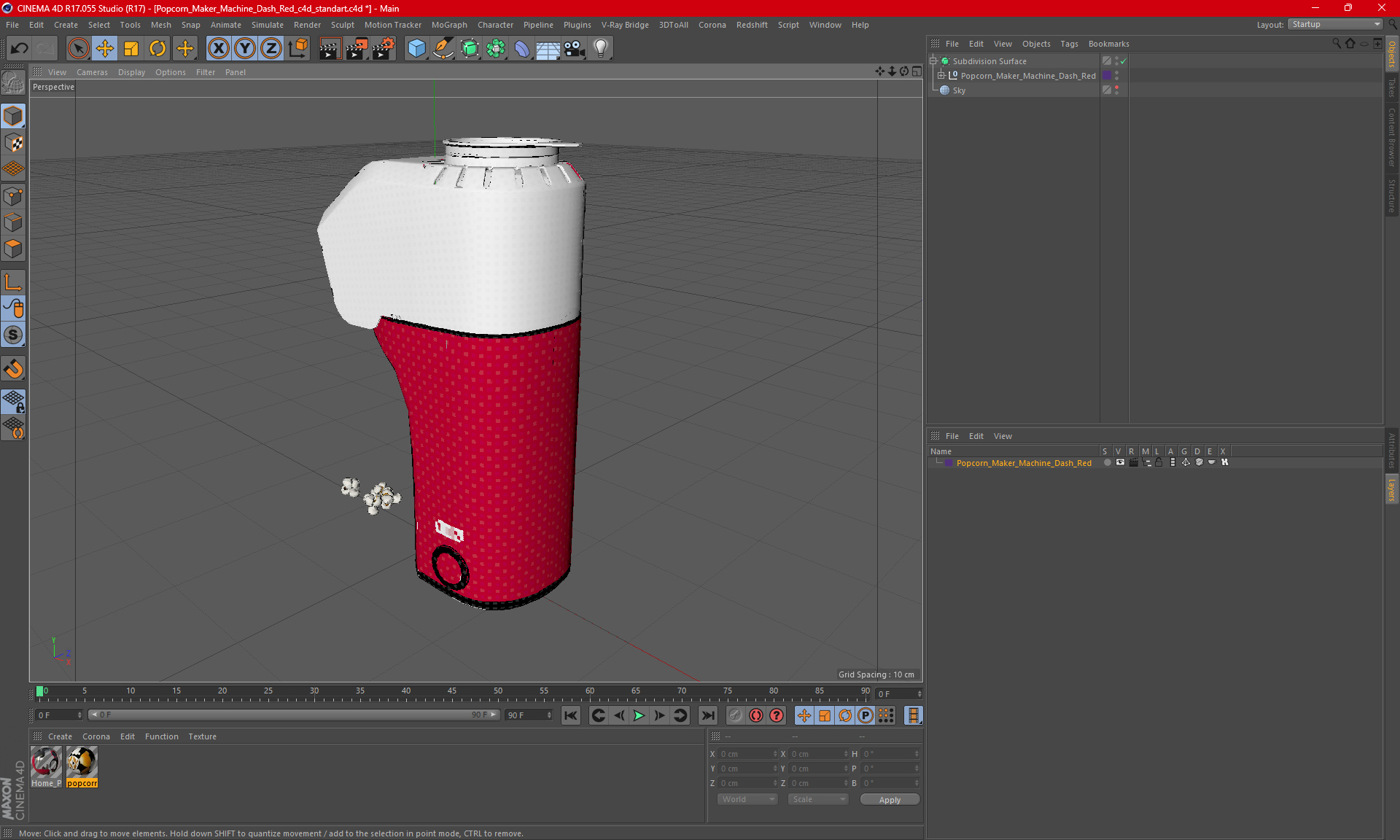The height and width of the screenshot is (840, 1400).
Task: Toggle Subdivision Surface enable checkmark
Action: coord(1124,61)
